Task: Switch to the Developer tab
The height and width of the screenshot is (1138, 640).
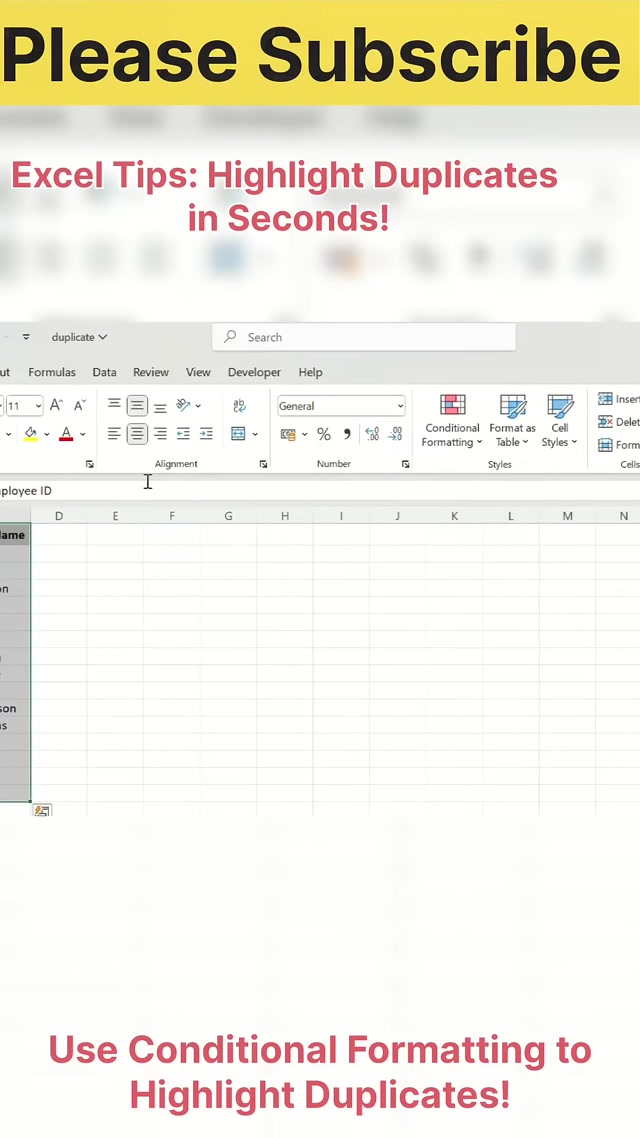Action: 254,372
